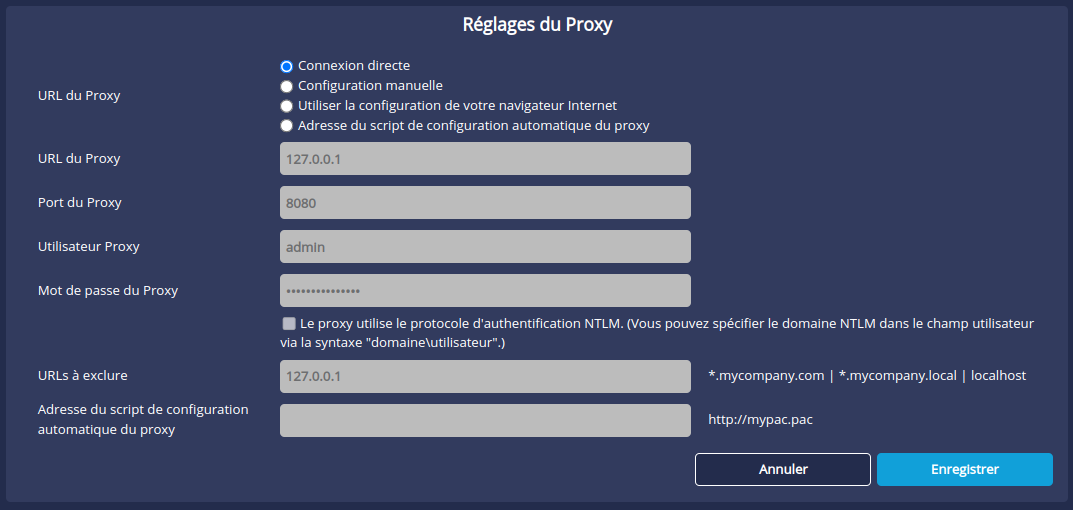
Task: Focus the empty PAC script address field
Action: [485, 420]
